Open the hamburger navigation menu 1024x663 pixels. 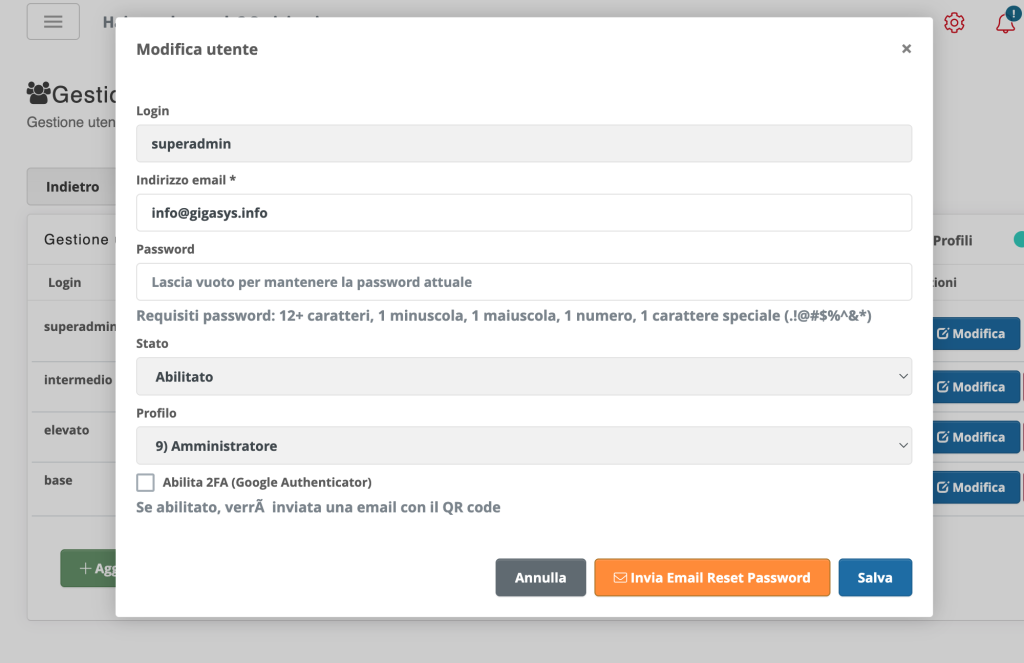[x=52, y=21]
